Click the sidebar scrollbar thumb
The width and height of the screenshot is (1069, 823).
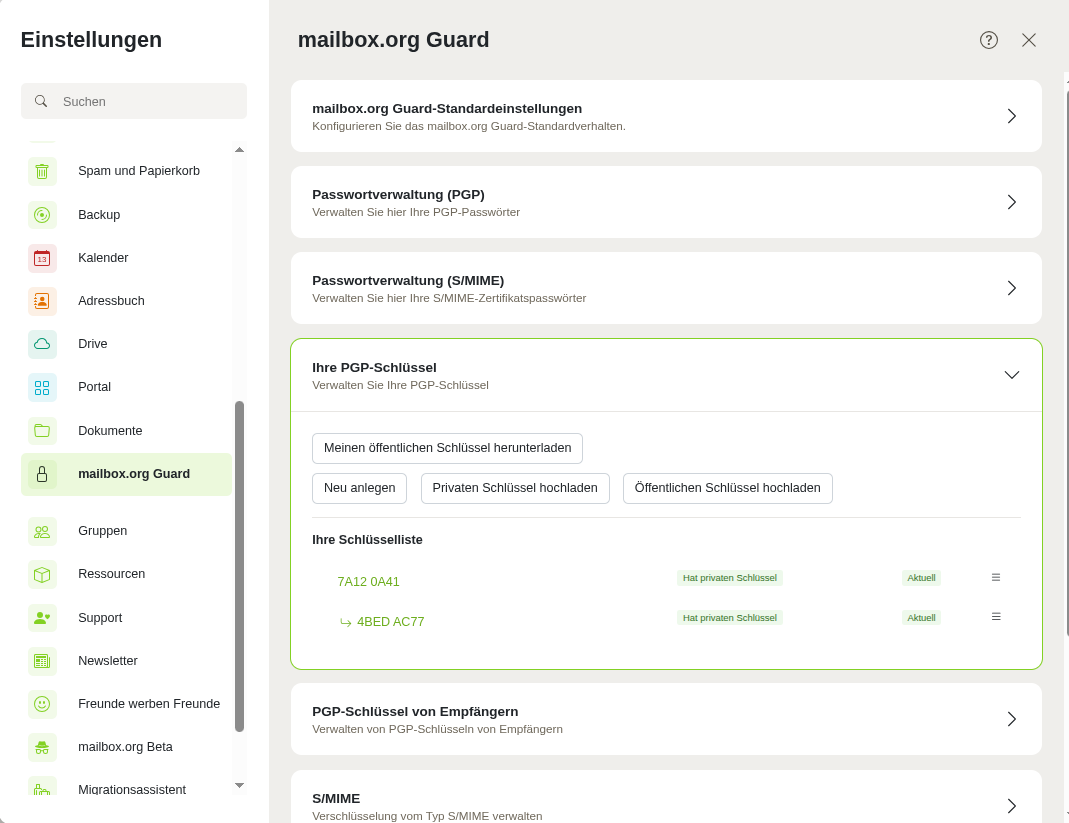pyautogui.click(x=239, y=567)
